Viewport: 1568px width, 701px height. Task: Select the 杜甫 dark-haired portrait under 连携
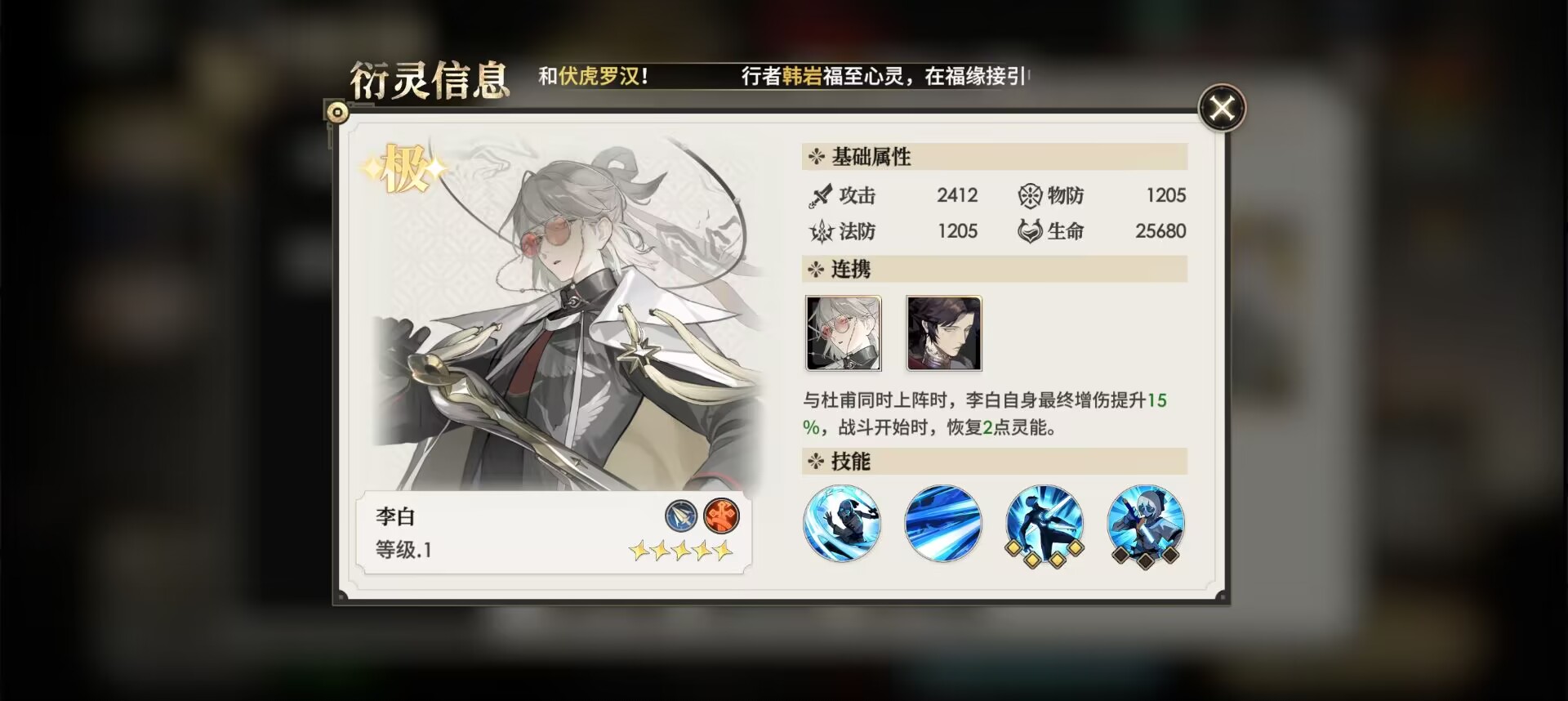pos(944,333)
